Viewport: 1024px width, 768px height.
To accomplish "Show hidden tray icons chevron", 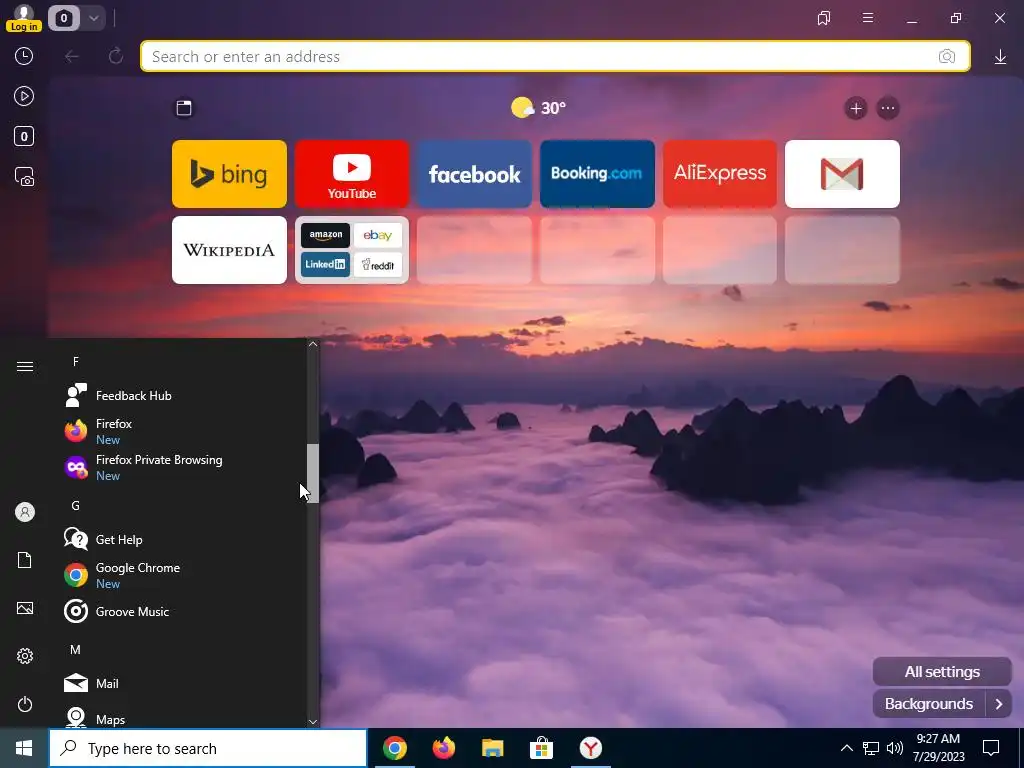I will 846,748.
